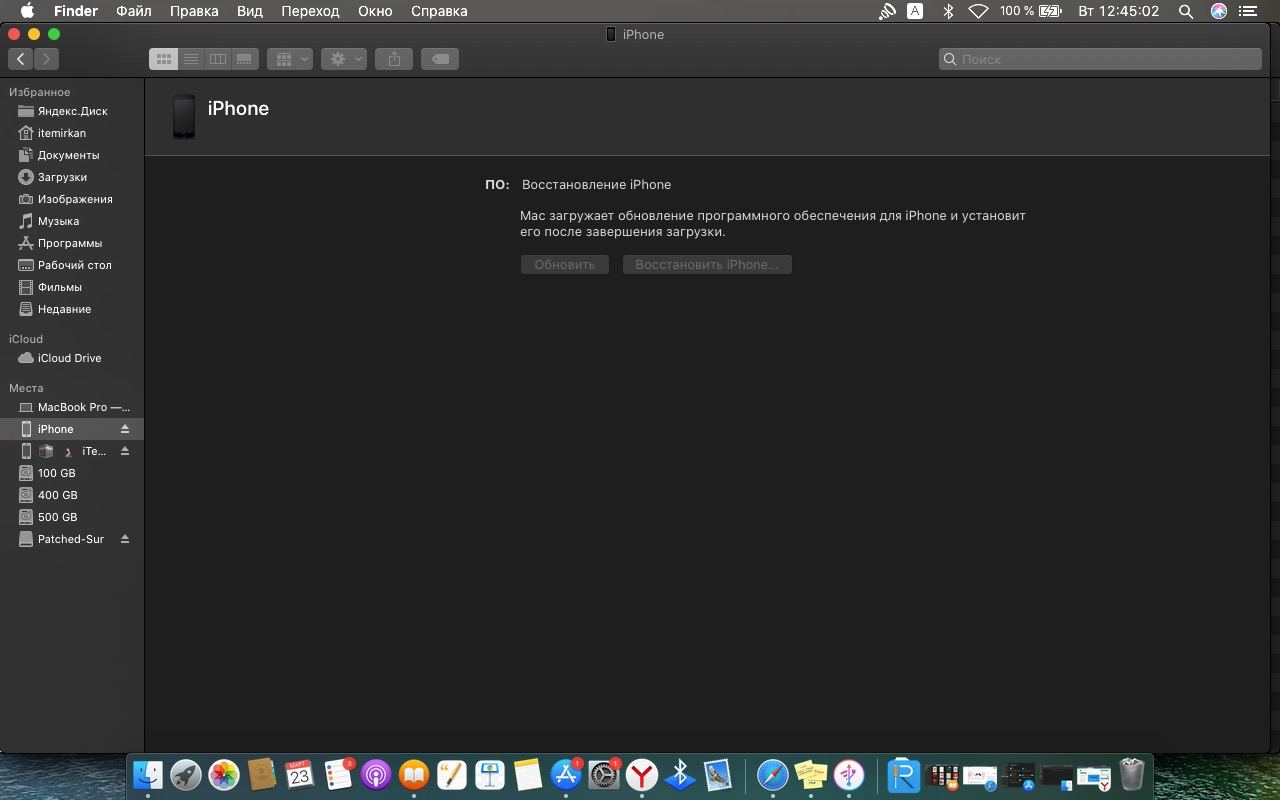The width and height of the screenshot is (1280, 800).
Task: Eject the iTe… device in the sidebar
Action: point(125,451)
